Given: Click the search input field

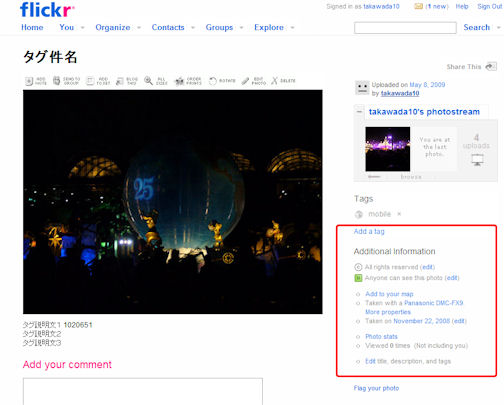Looking at the screenshot, I should [405, 28].
